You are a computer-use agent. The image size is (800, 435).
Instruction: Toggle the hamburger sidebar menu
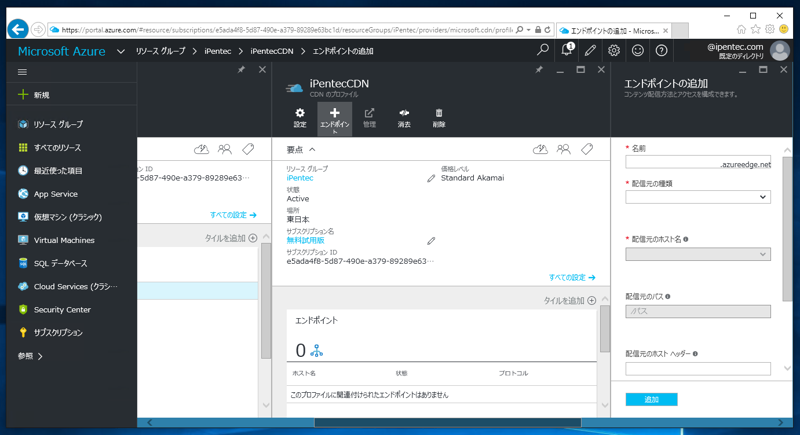[x=22, y=72]
